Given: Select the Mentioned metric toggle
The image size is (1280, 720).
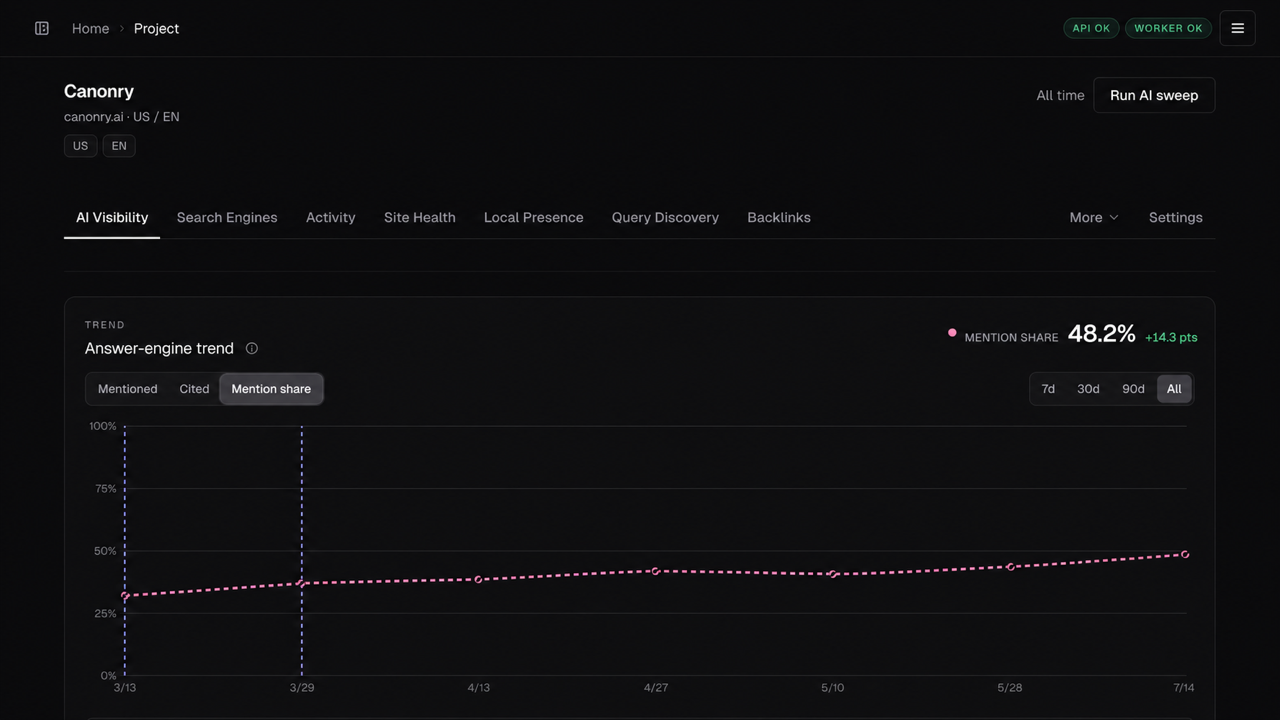Looking at the screenshot, I should pos(127,389).
